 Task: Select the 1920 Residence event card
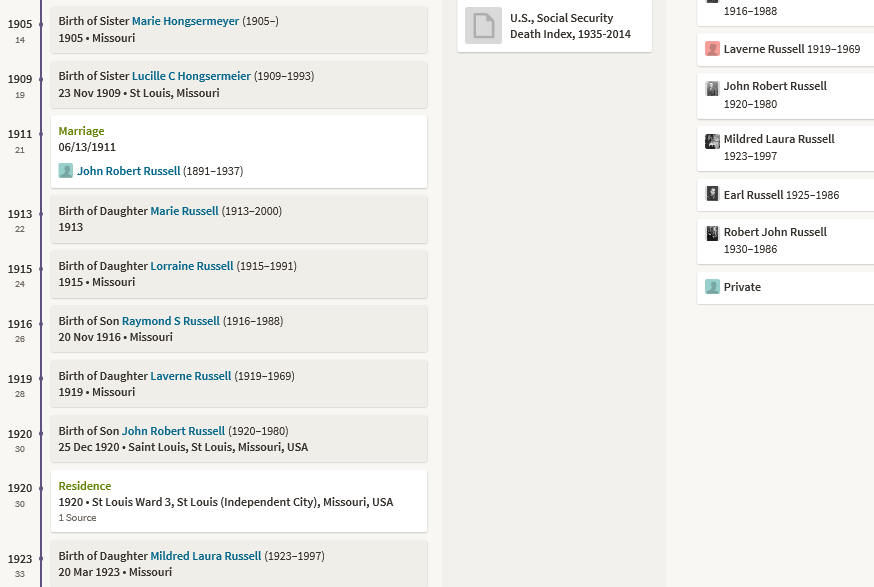pos(239,501)
